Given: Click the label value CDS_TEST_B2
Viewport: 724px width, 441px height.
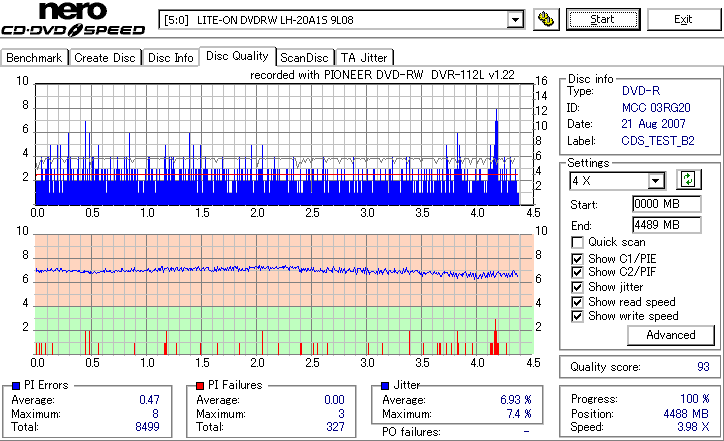Looking at the screenshot, I should click(658, 141).
